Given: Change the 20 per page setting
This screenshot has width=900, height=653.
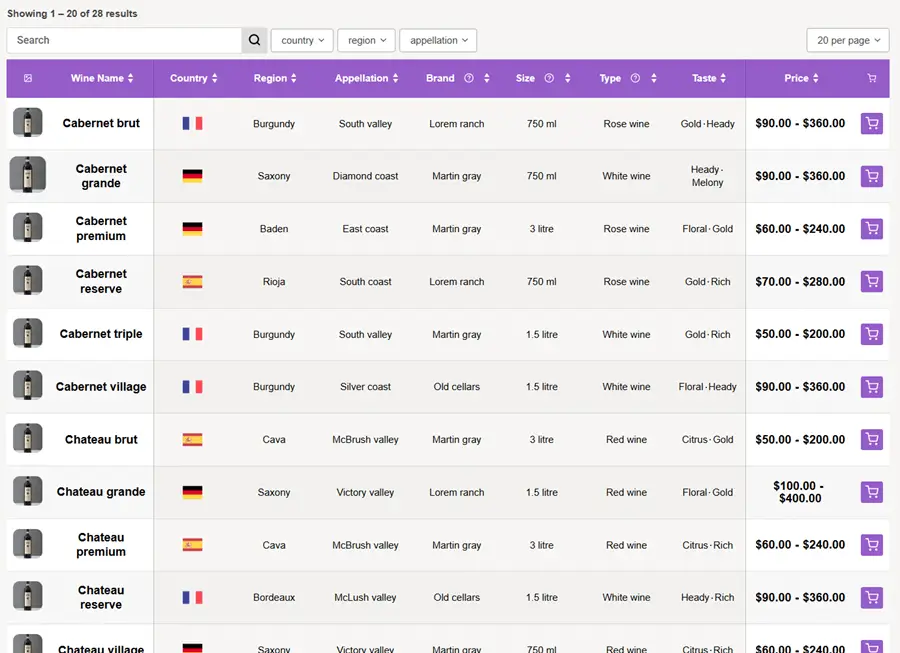Looking at the screenshot, I should click(848, 40).
